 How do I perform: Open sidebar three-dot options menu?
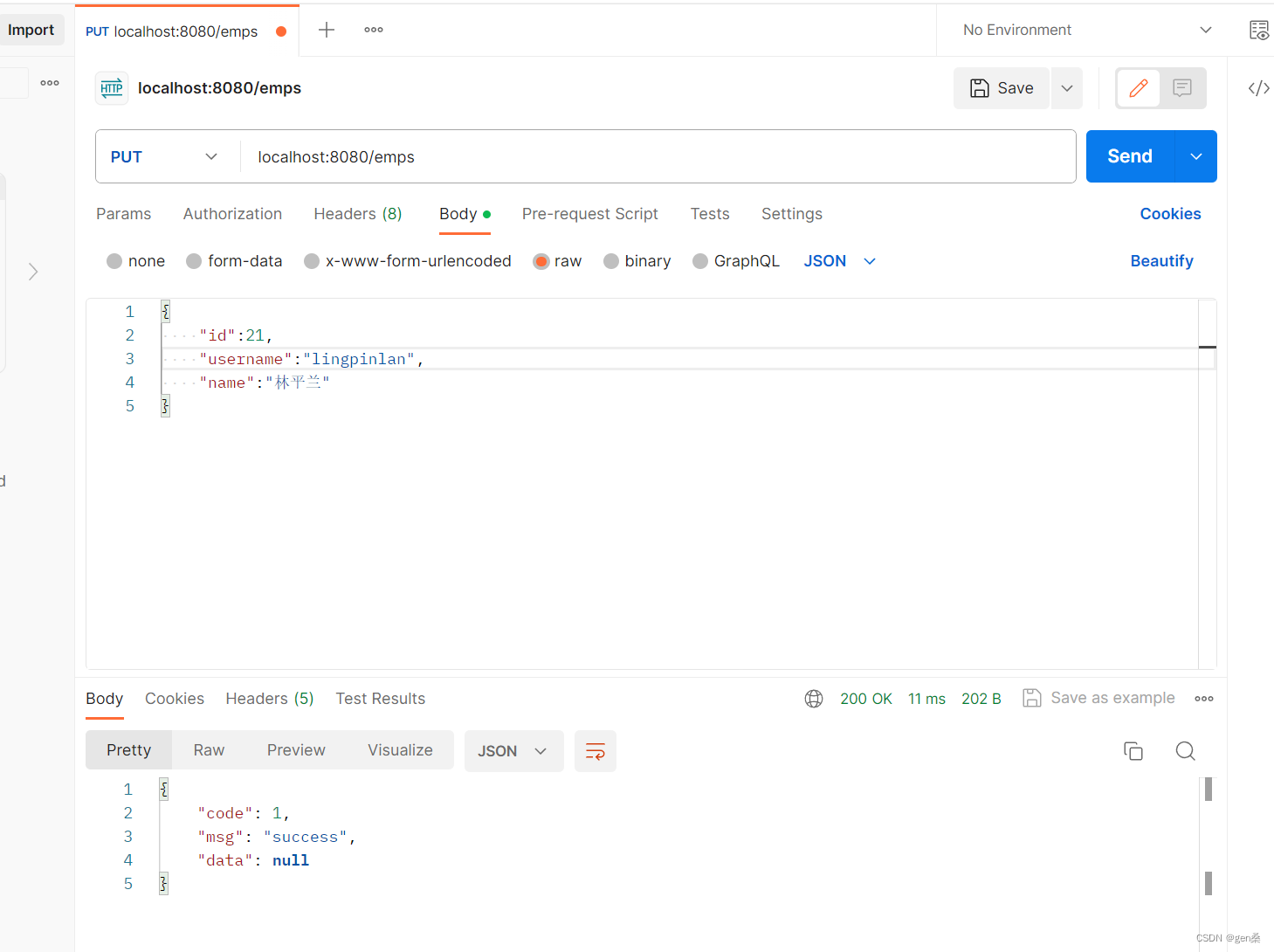pyautogui.click(x=50, y=83)
